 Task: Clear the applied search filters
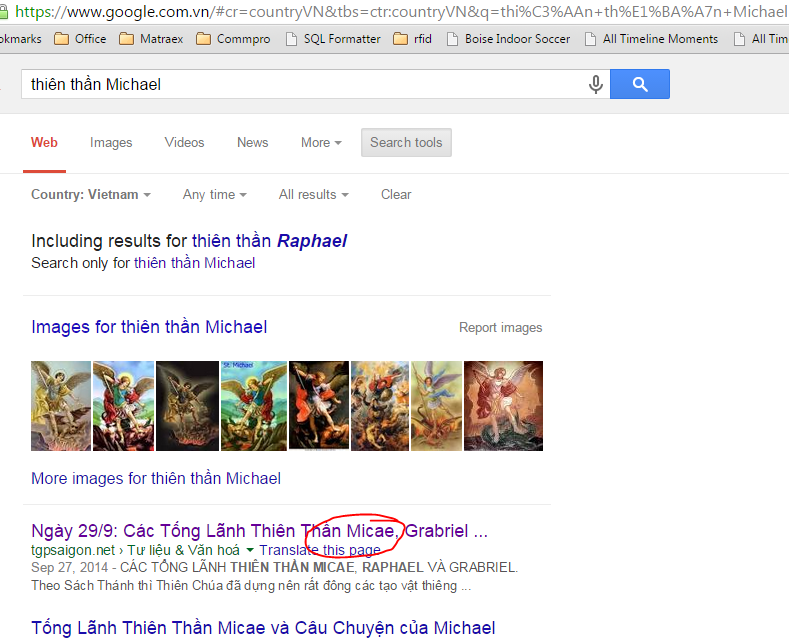click(x=396, y=194)
